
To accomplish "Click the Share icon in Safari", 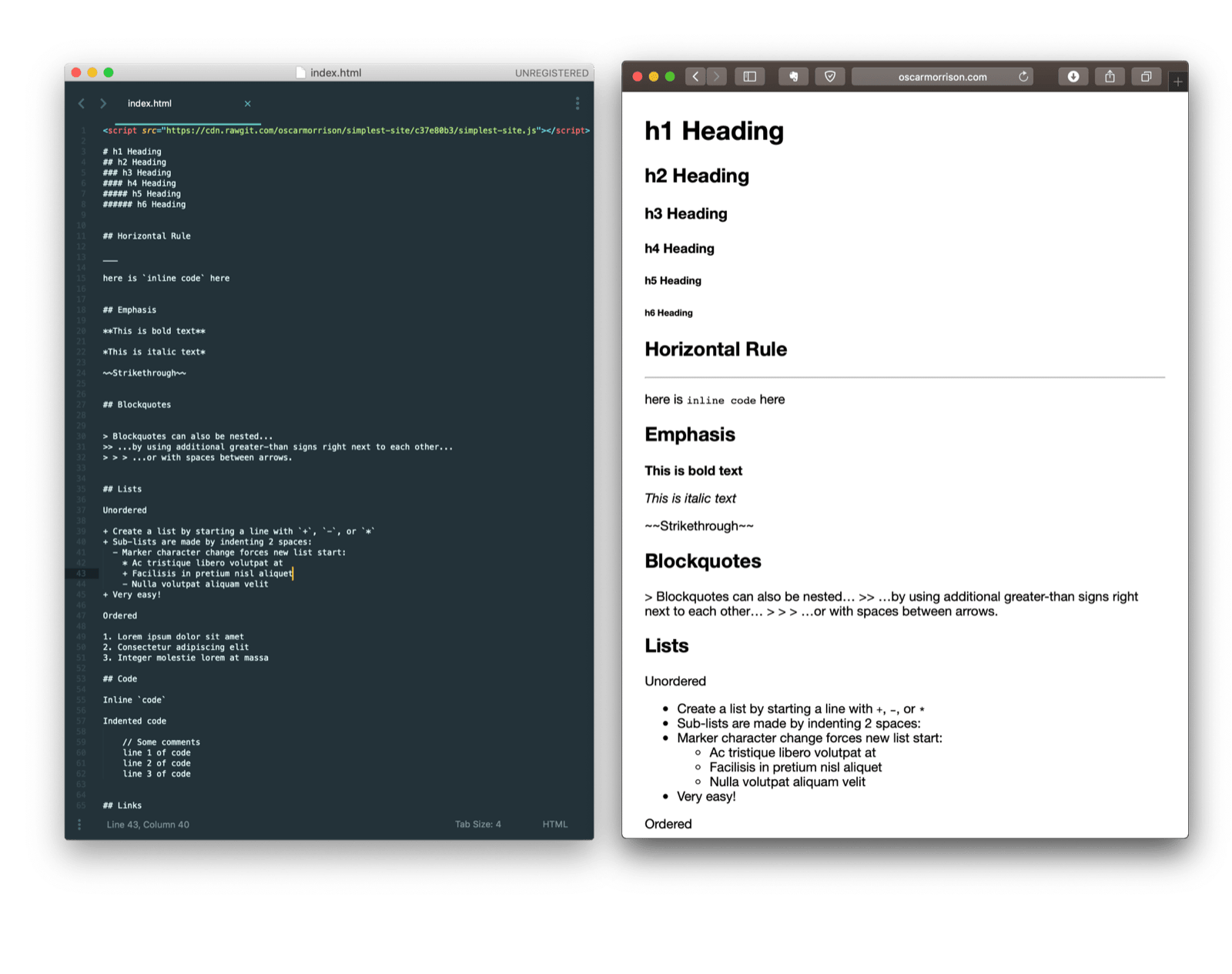I will tap(1110, 76).
